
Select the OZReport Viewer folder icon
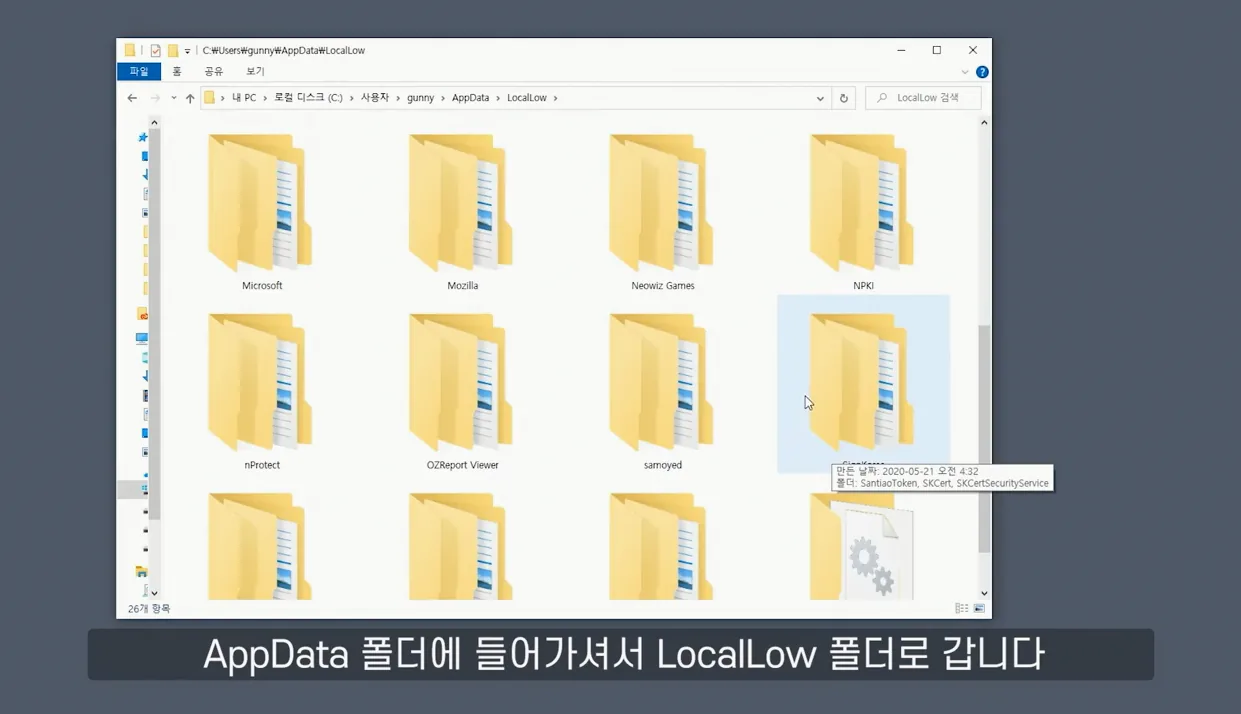462,383
